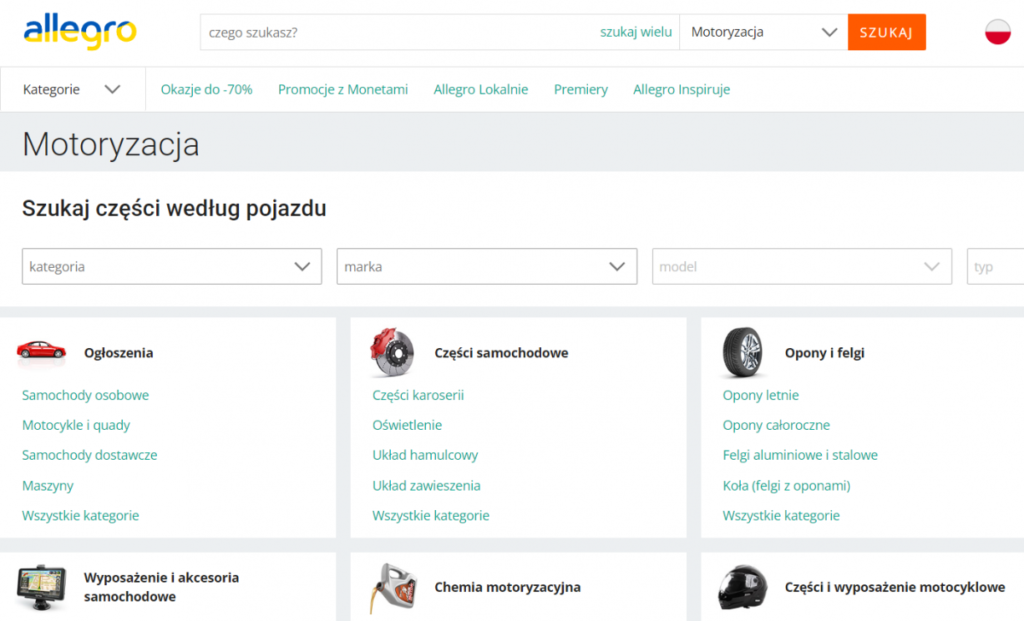Open Opony całoroczne link
Screen dimensions: 1024x621
coord(776,425)
